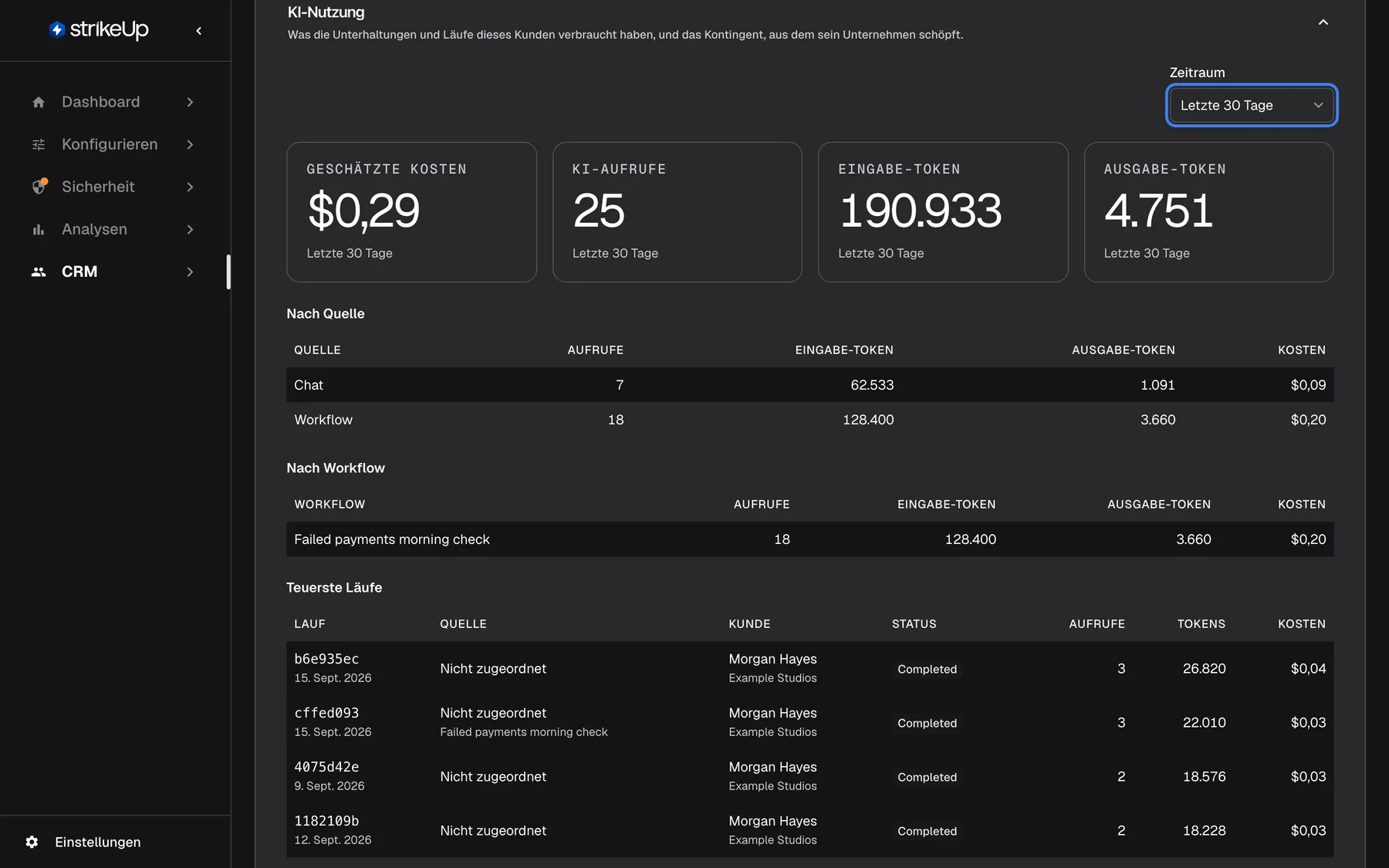Viewport: 1389px width, 868px height.
Task: Click the 26.820 tokens value
Action: (1204, 669)
